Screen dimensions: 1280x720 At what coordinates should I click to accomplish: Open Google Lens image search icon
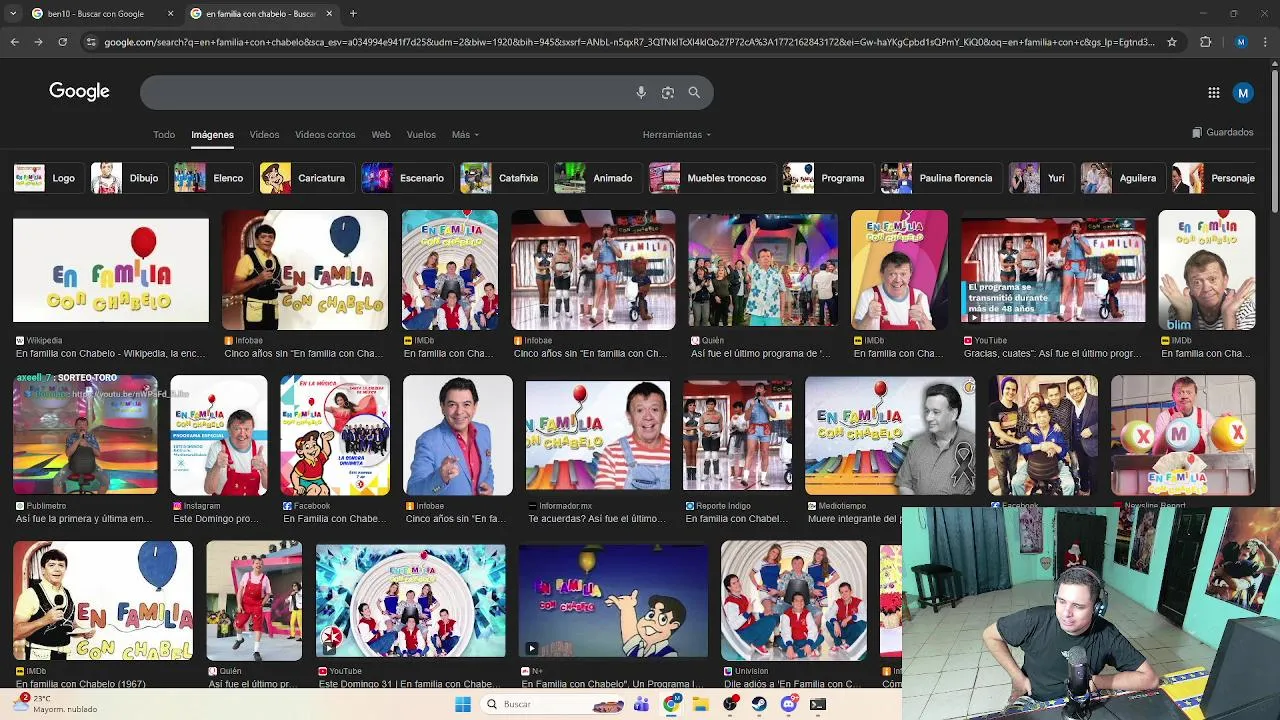668,92
